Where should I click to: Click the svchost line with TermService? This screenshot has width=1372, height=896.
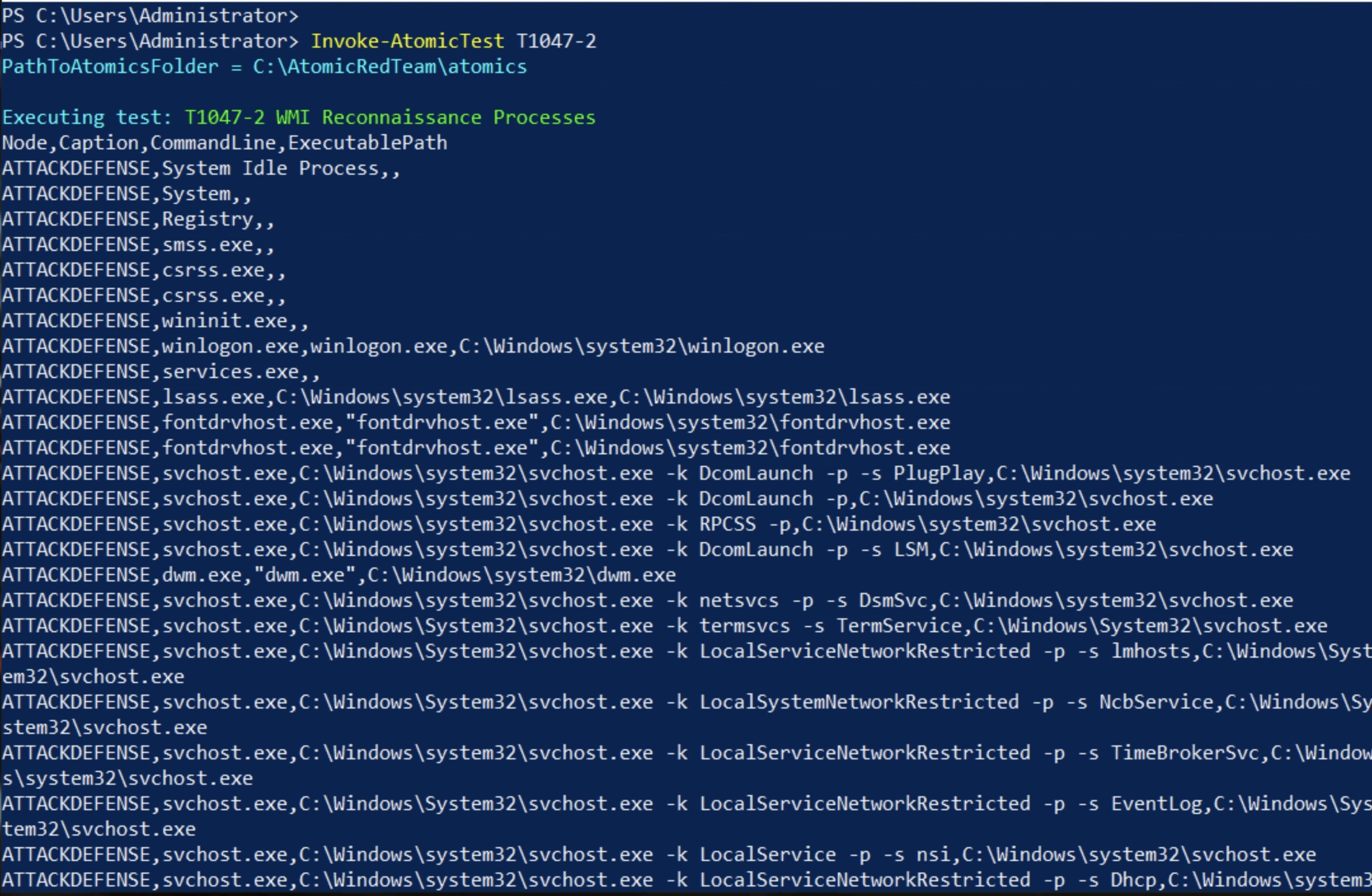(665, 626)
